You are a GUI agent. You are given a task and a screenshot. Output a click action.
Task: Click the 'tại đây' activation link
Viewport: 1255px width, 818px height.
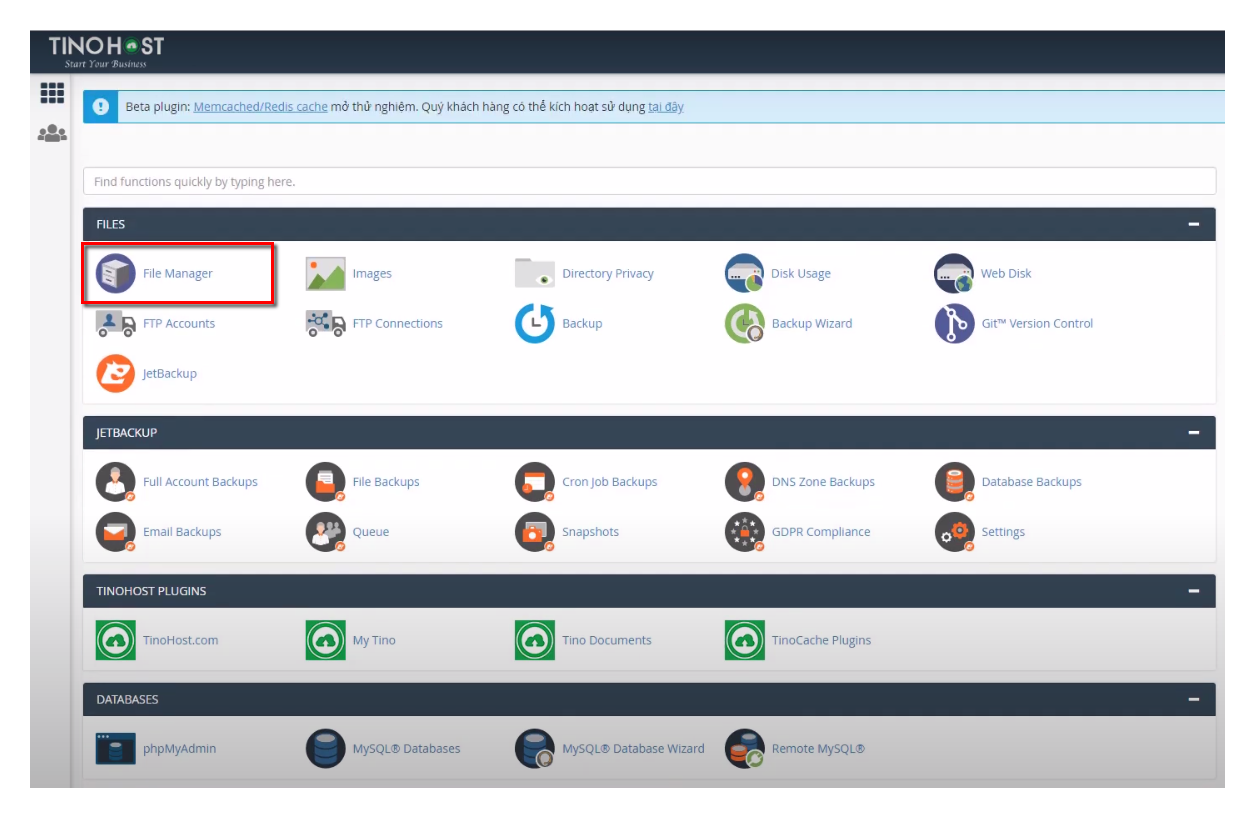coord(666,107)
